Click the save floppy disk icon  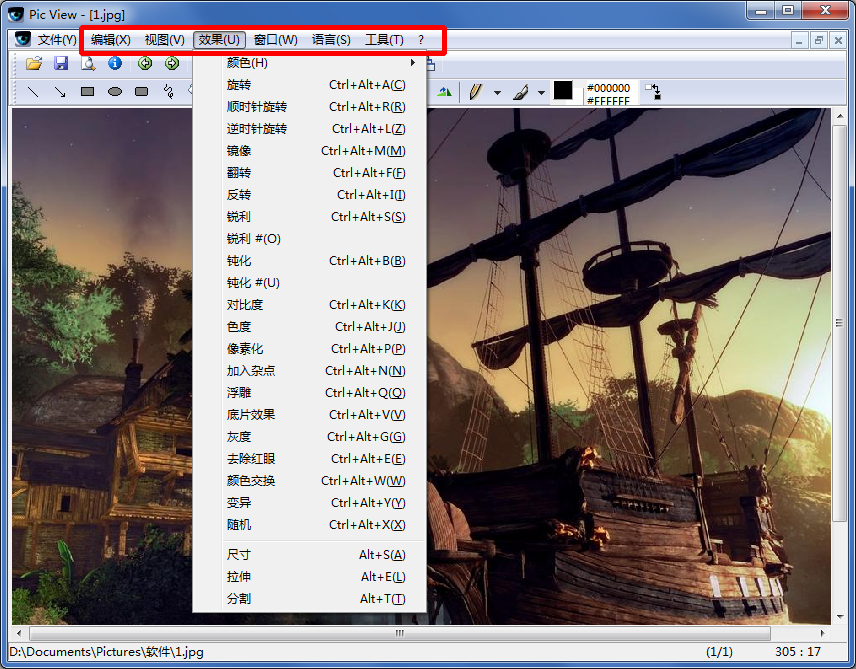point(61,63)
